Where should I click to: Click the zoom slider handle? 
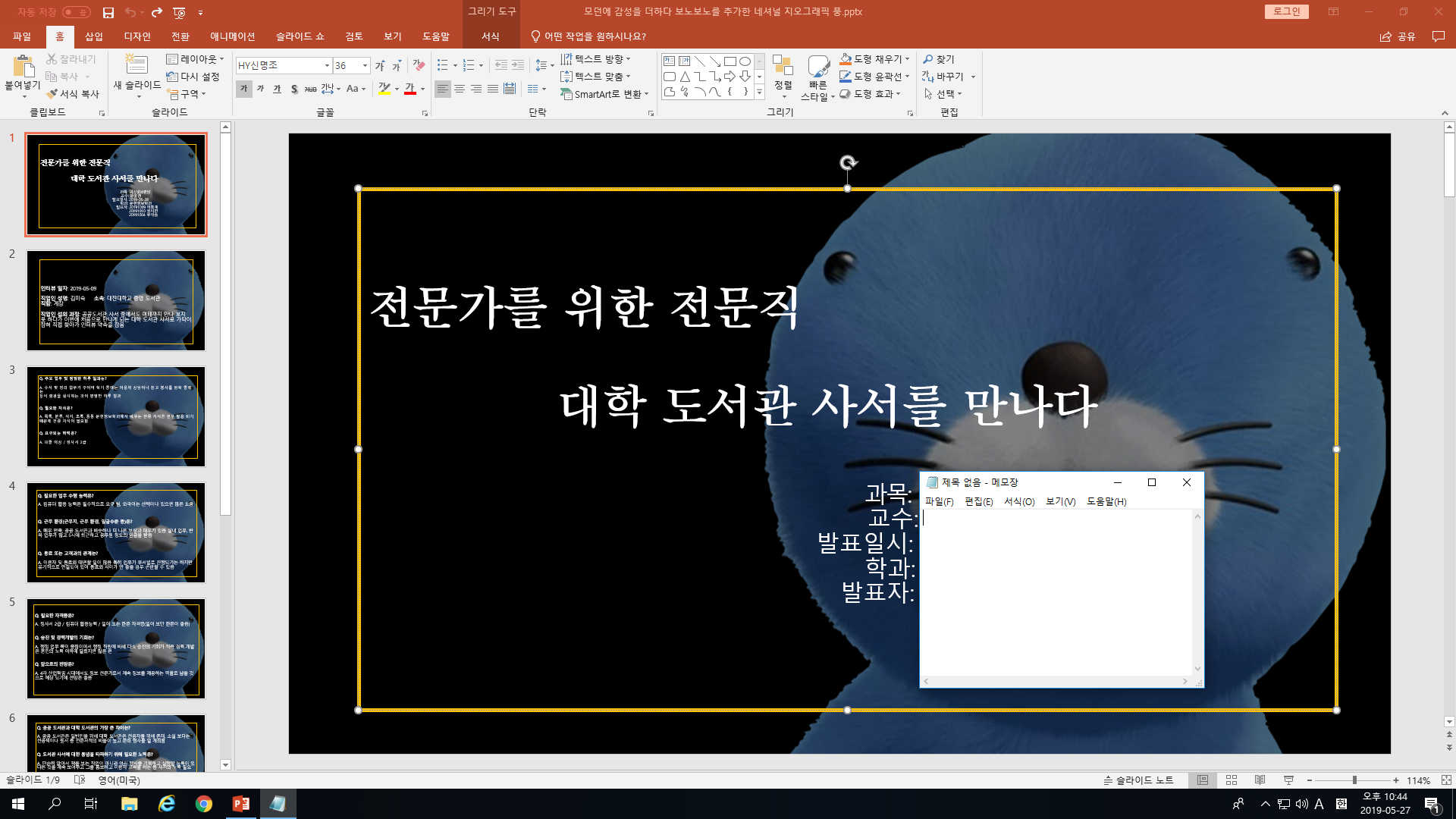click(x=1354, y=780)
